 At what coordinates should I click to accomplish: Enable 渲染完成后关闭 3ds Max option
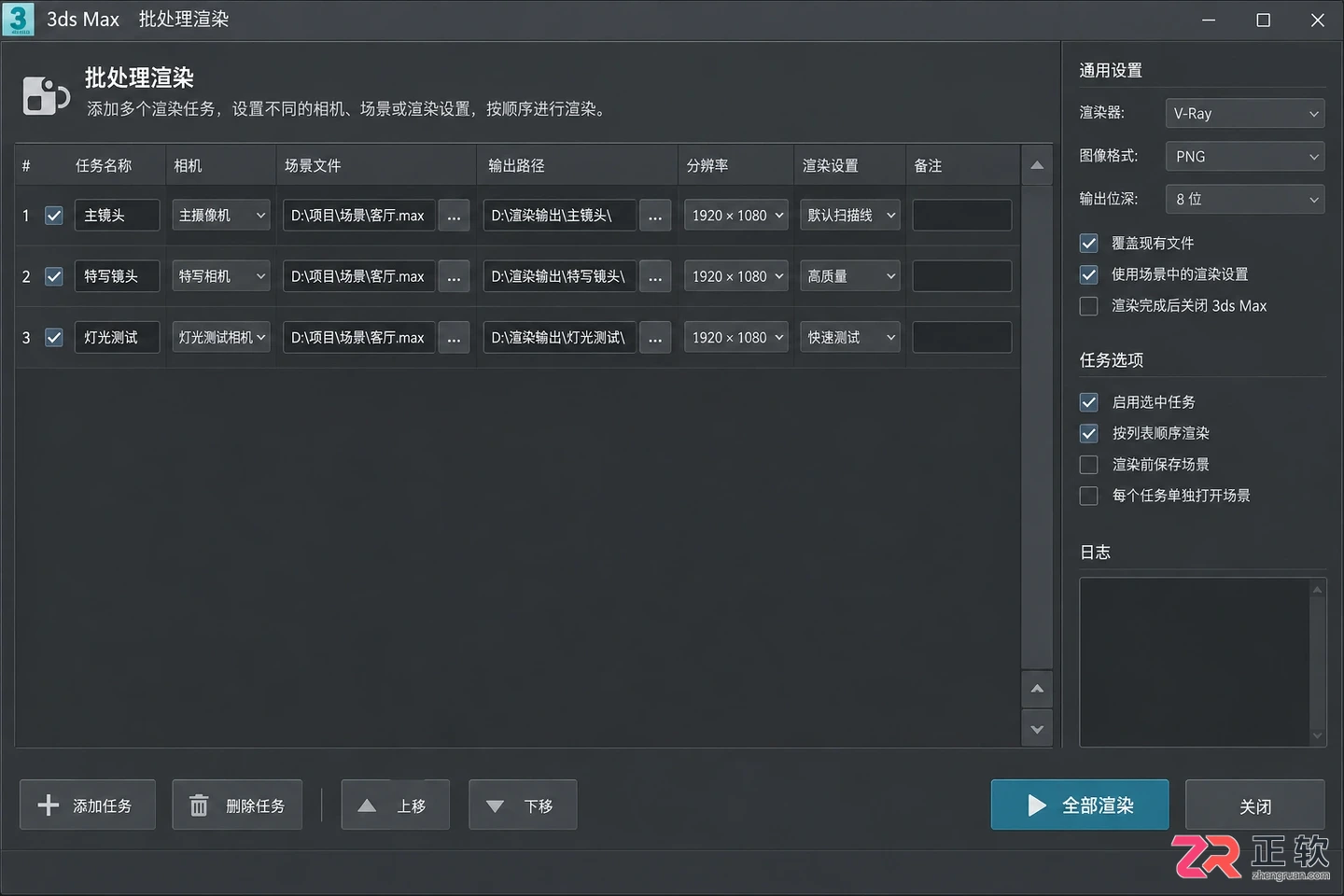(x=1088, y=306)
